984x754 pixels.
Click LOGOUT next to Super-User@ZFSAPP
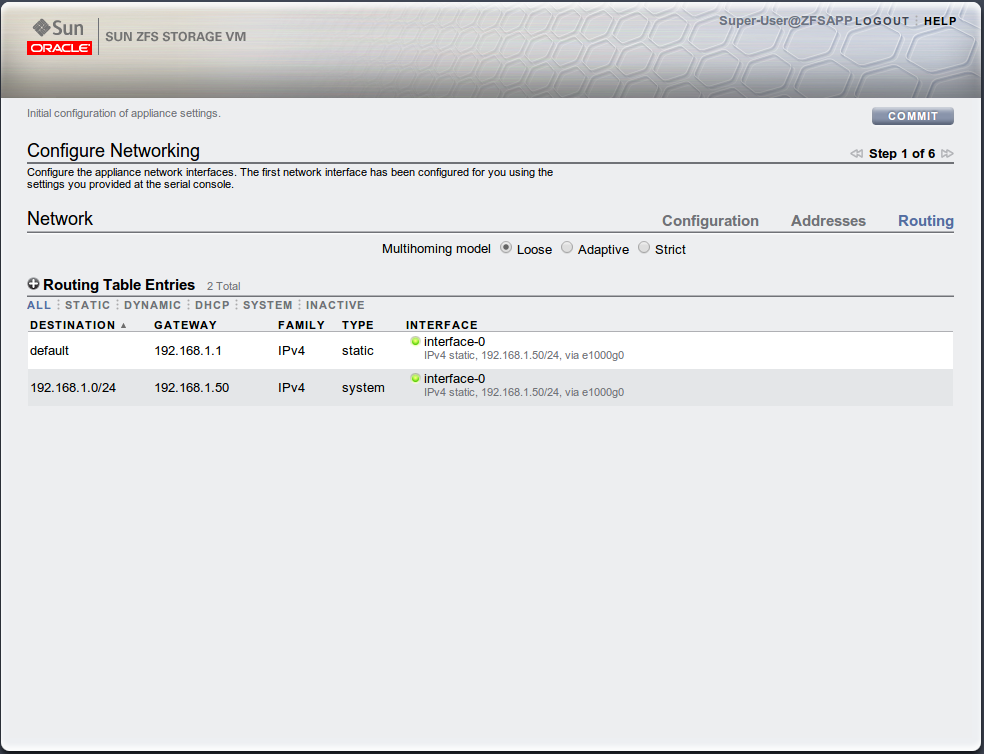pyautogui.click(x=881, y=20)
